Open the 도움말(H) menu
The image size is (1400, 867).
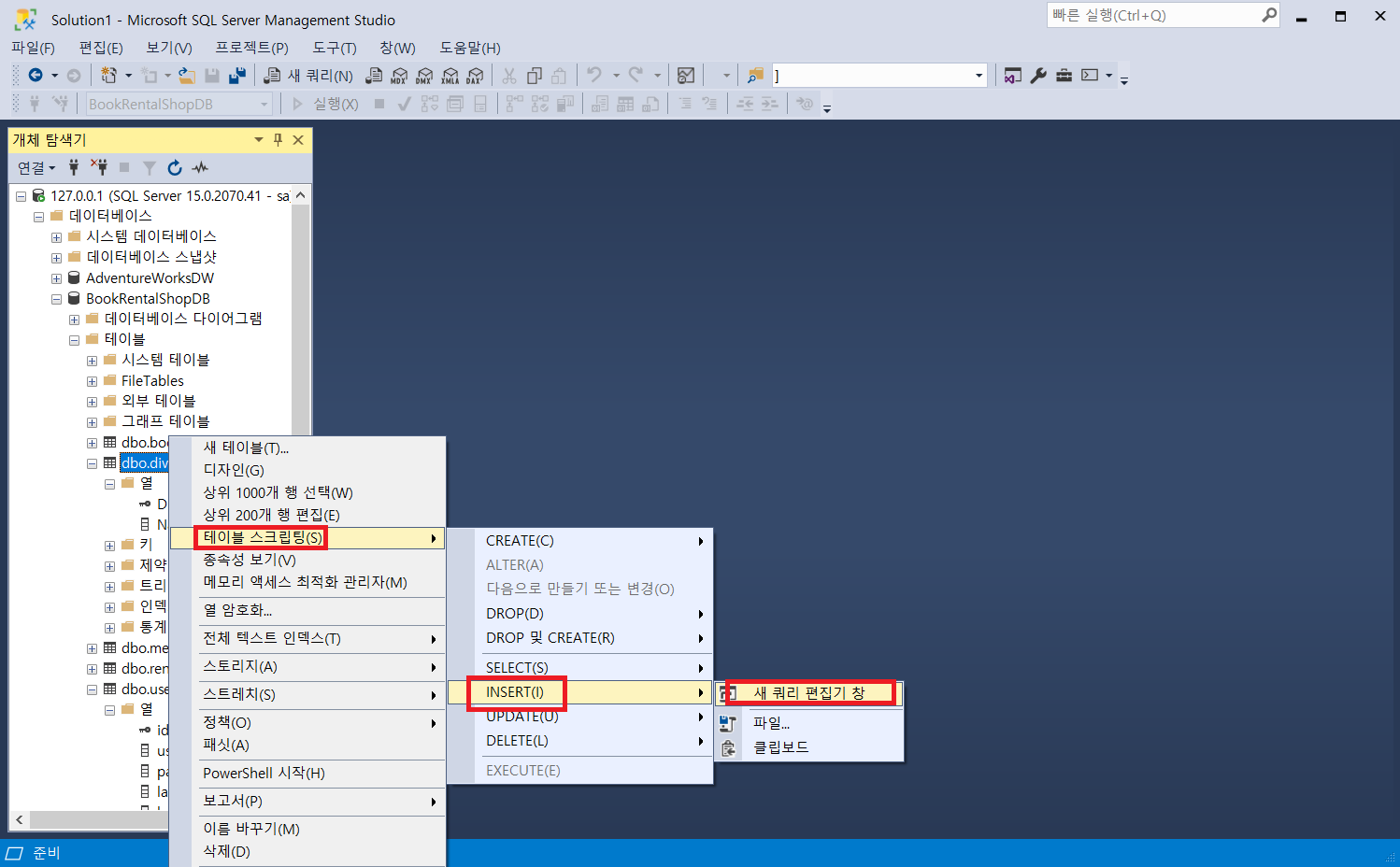click(470, 48)
